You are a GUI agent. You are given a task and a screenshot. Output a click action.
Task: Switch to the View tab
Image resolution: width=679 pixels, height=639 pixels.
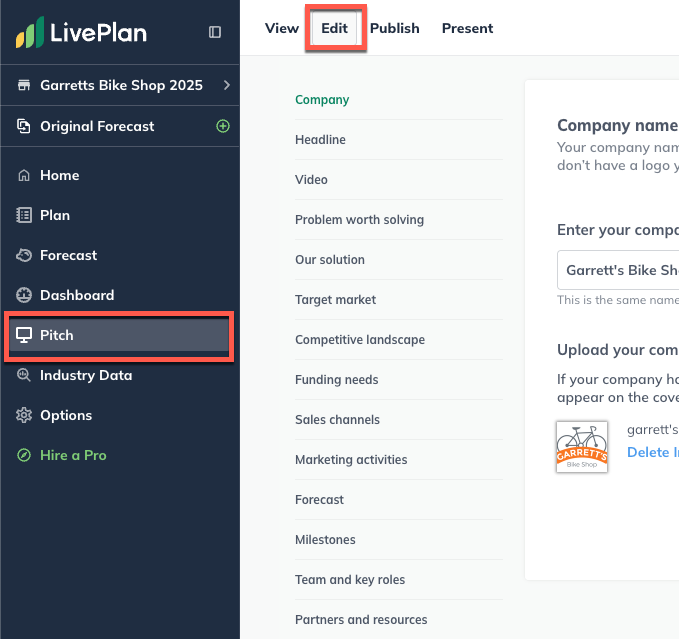point(282,28)
